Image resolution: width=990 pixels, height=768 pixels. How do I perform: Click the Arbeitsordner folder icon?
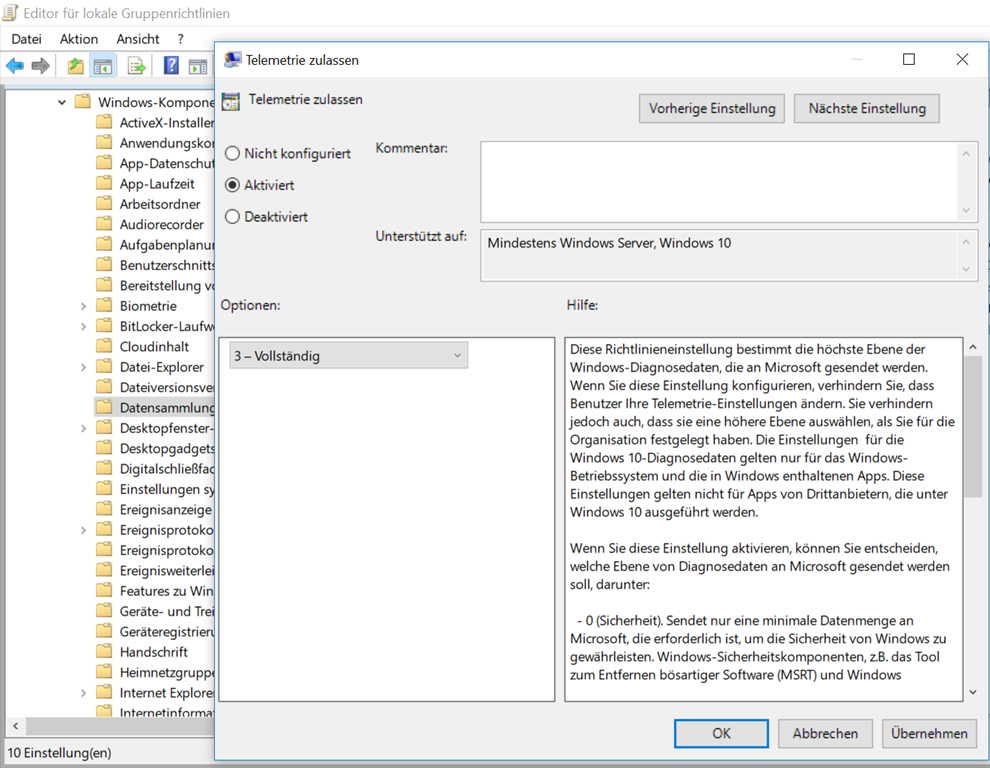[x=104, y=203]
